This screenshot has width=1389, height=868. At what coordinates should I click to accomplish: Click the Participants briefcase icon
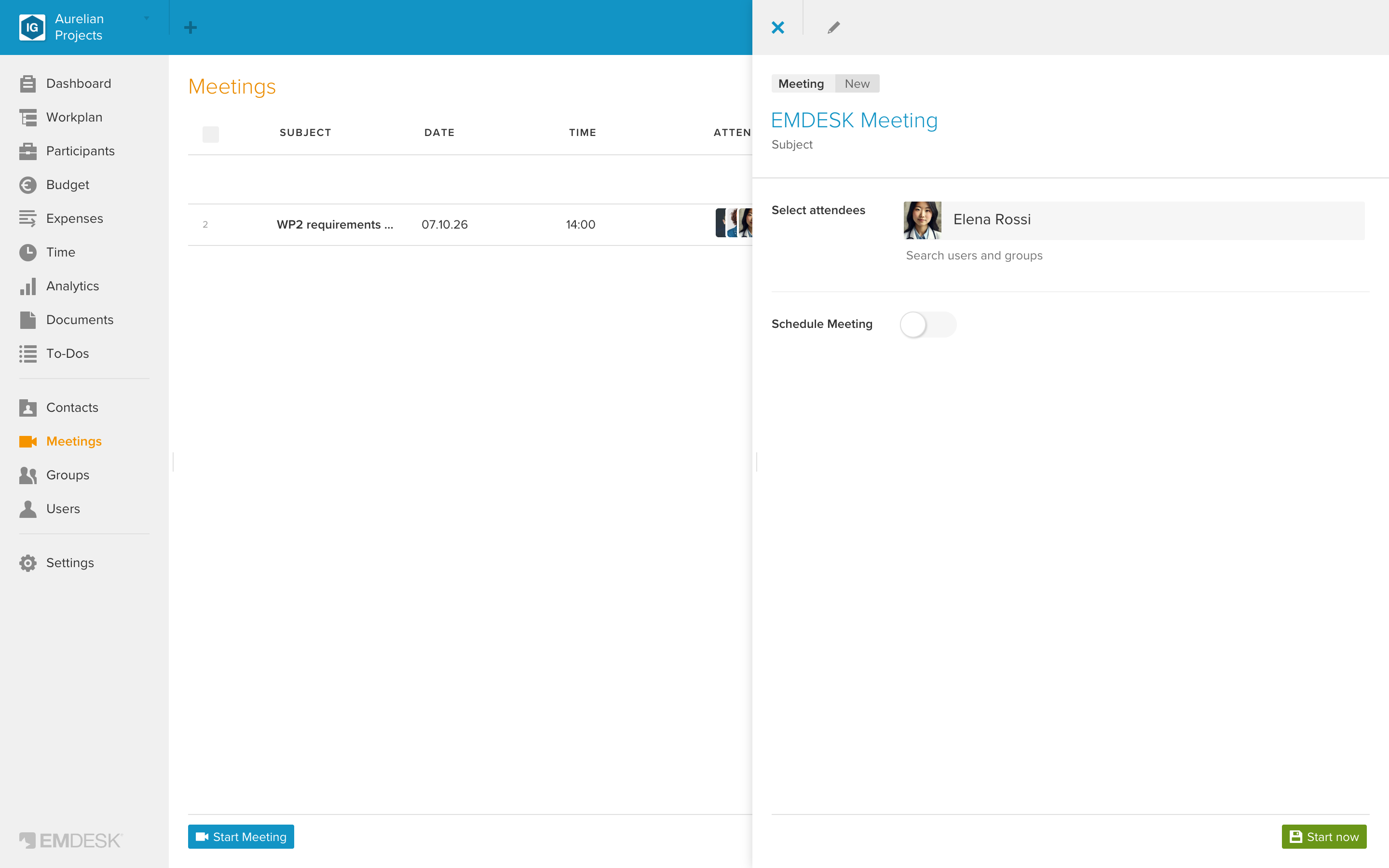(x=27, y=151)
